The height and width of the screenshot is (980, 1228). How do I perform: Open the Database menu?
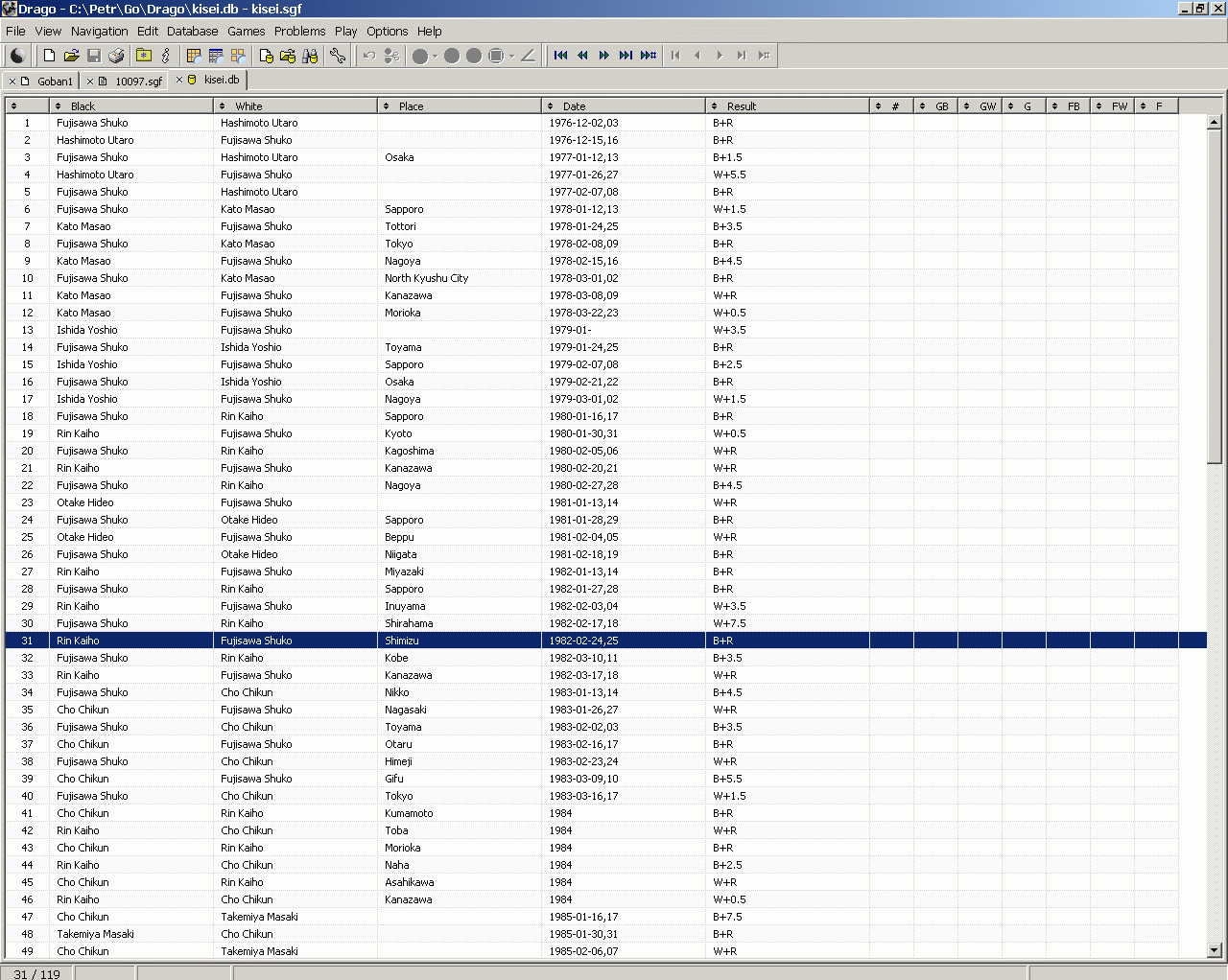(x=192, y=31)
